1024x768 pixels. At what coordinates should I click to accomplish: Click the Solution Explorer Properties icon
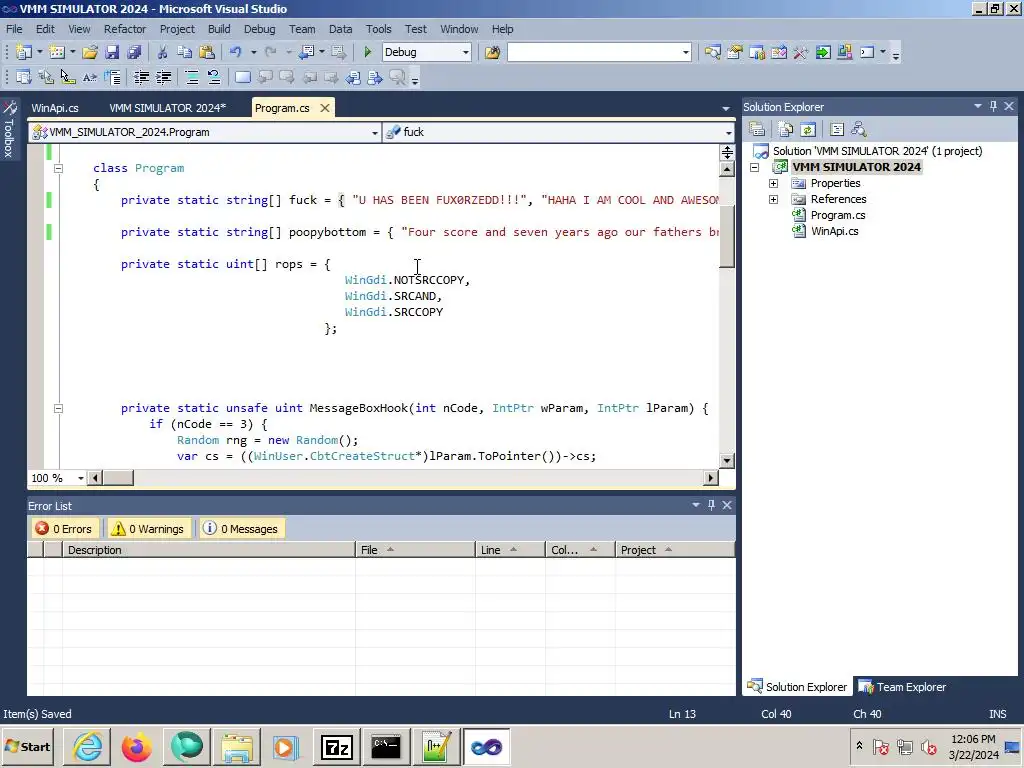[757, 129]
